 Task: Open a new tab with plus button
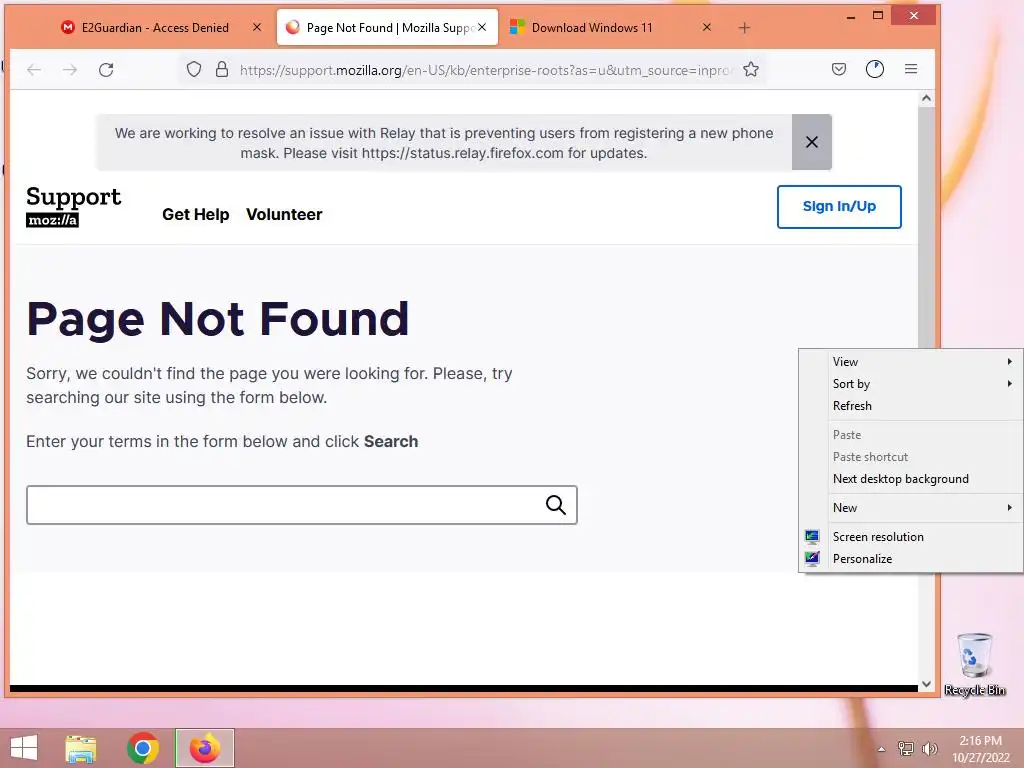pyautogui.click(x=744, y=27)
